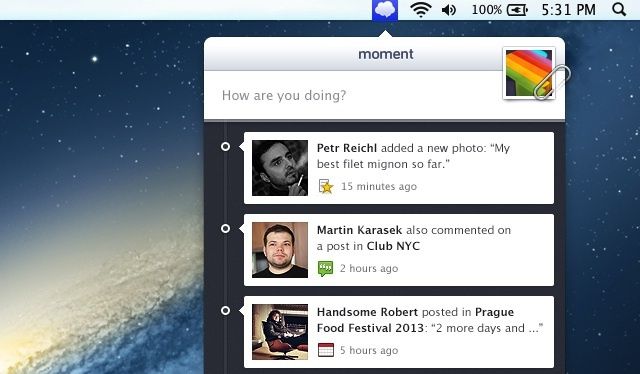Click the Petr Reichl name link
This screenshot has height=374, width=640.
click(x=347, y=148)
